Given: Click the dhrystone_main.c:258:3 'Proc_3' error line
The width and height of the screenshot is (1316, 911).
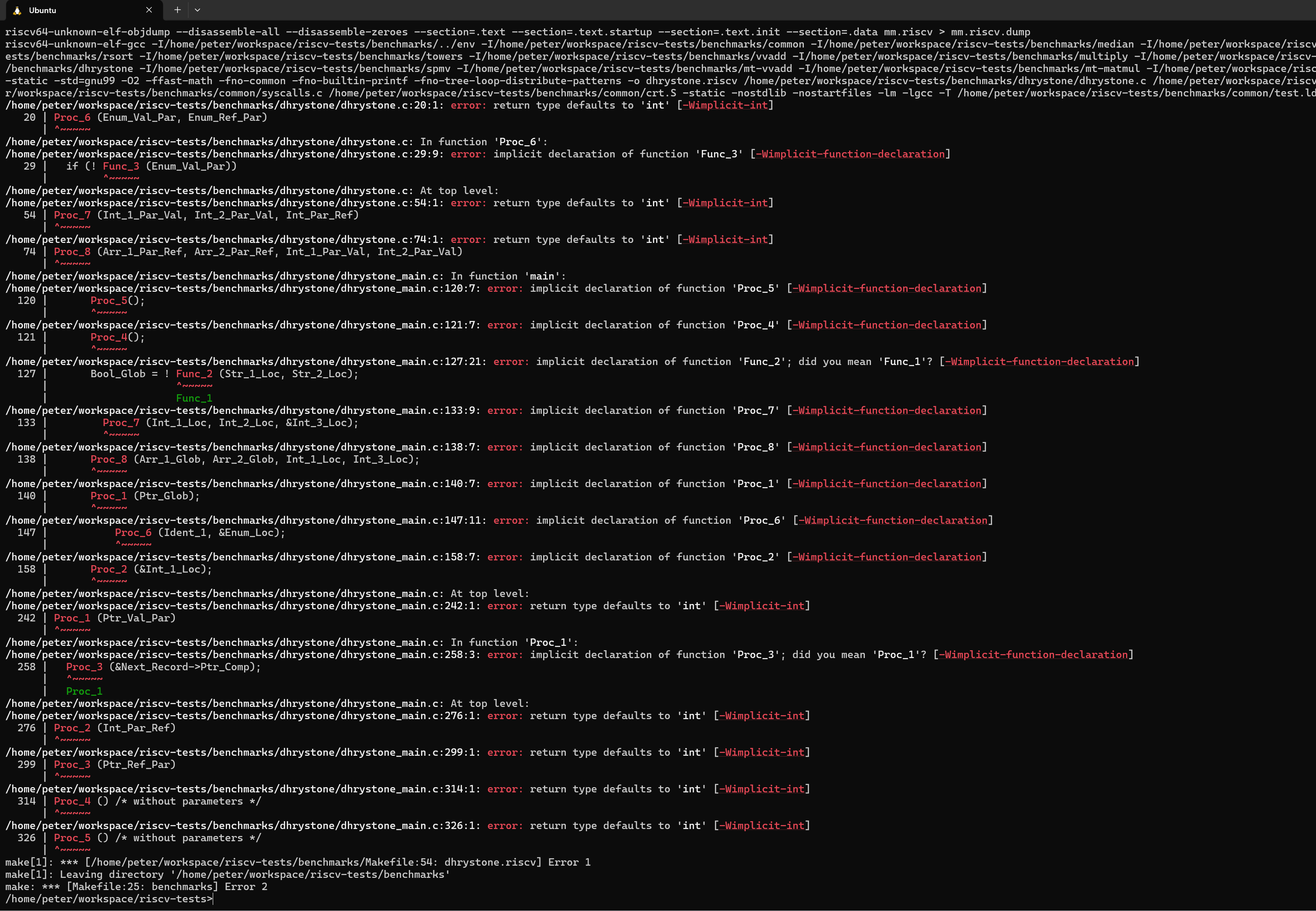Looking at the screenshot, I should point(569,655).
